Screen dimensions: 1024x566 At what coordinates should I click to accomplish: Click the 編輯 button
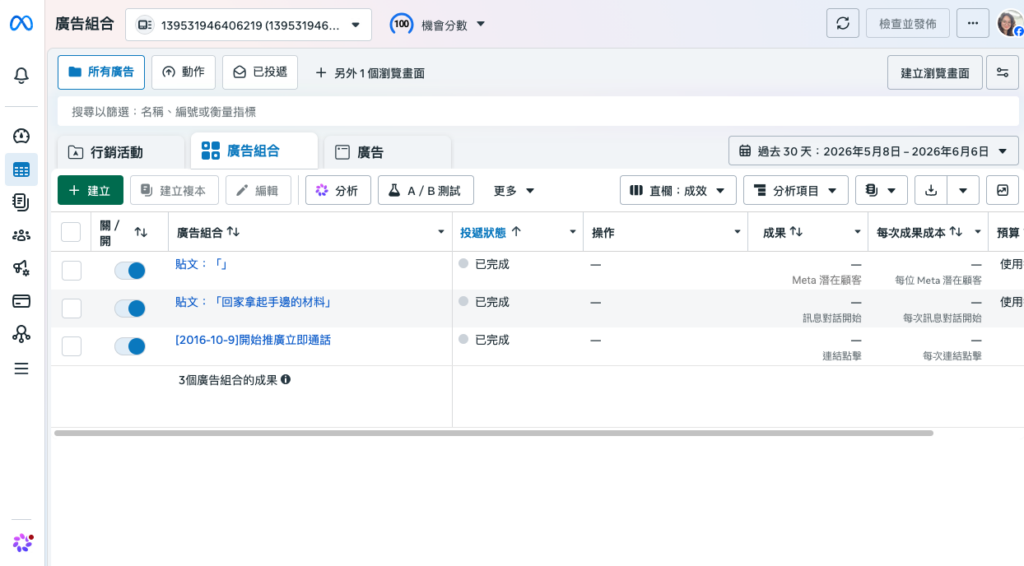pyautogui.click(x=258, y=191)
